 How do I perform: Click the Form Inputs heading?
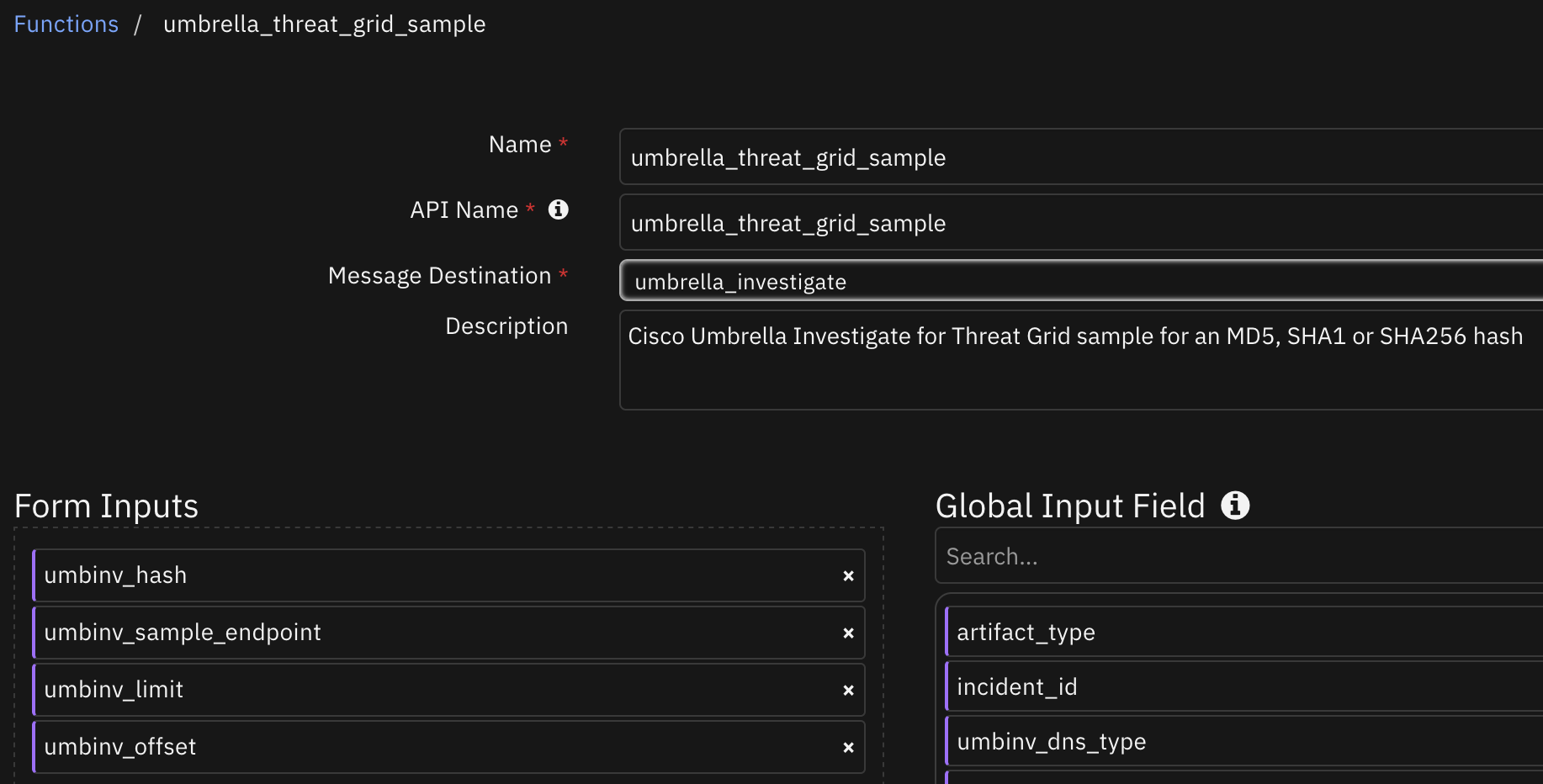pos(107,506)
